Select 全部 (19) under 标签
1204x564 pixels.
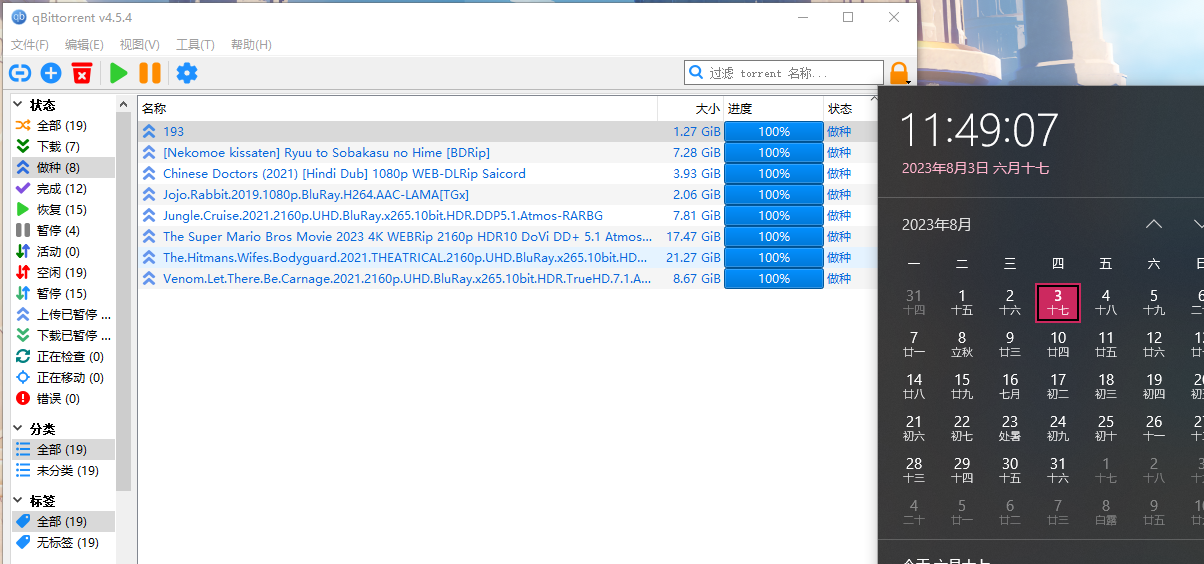click(x=62, y=522)
